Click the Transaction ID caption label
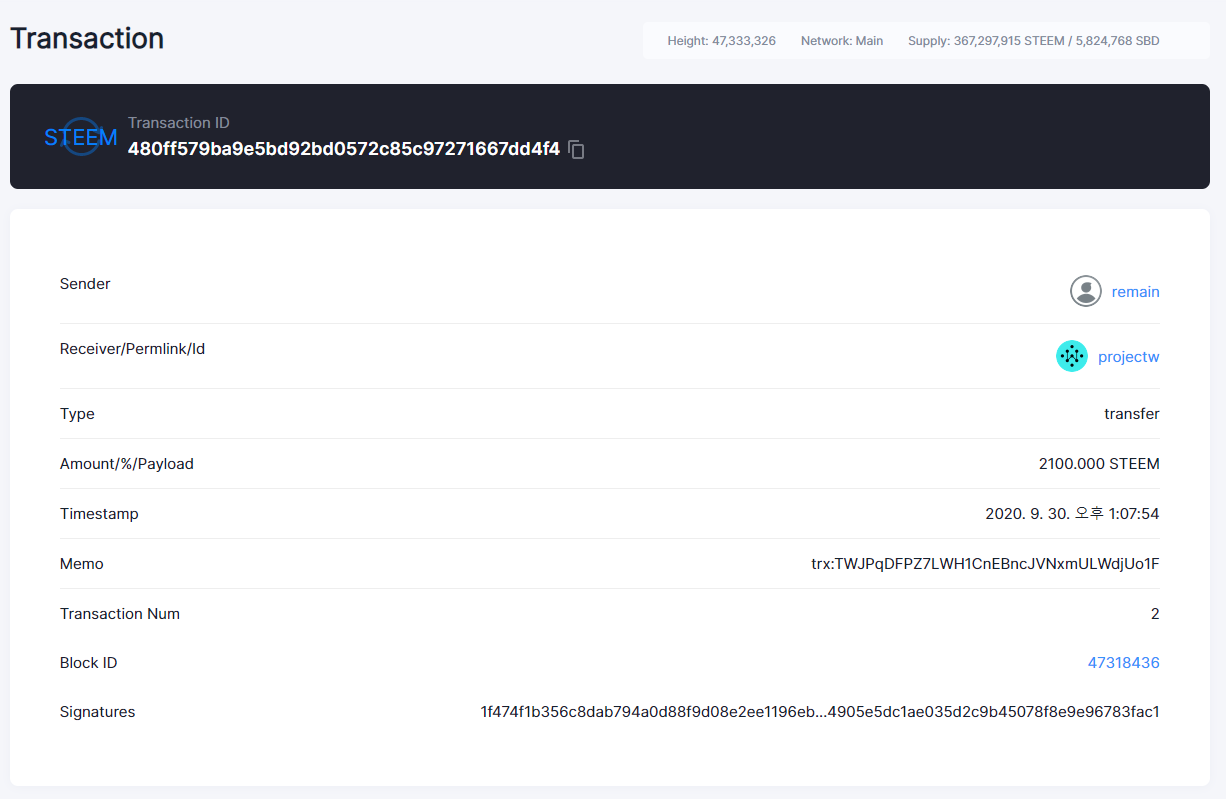Screen dimensions: 1226x799 [179, 123]
